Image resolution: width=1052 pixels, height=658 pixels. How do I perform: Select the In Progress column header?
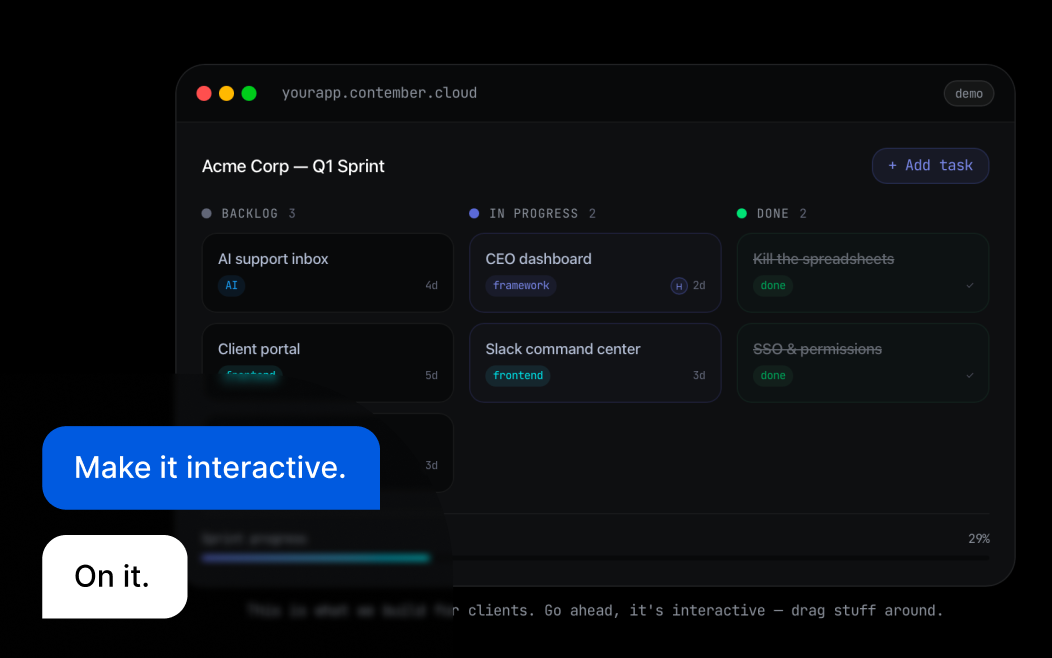pos(533,214)
